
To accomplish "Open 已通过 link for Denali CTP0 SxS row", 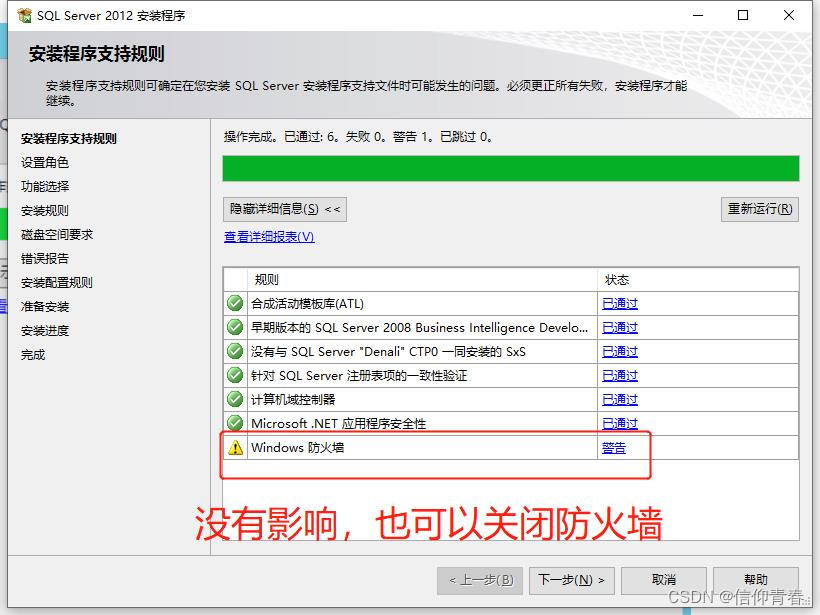I will 620,352.
